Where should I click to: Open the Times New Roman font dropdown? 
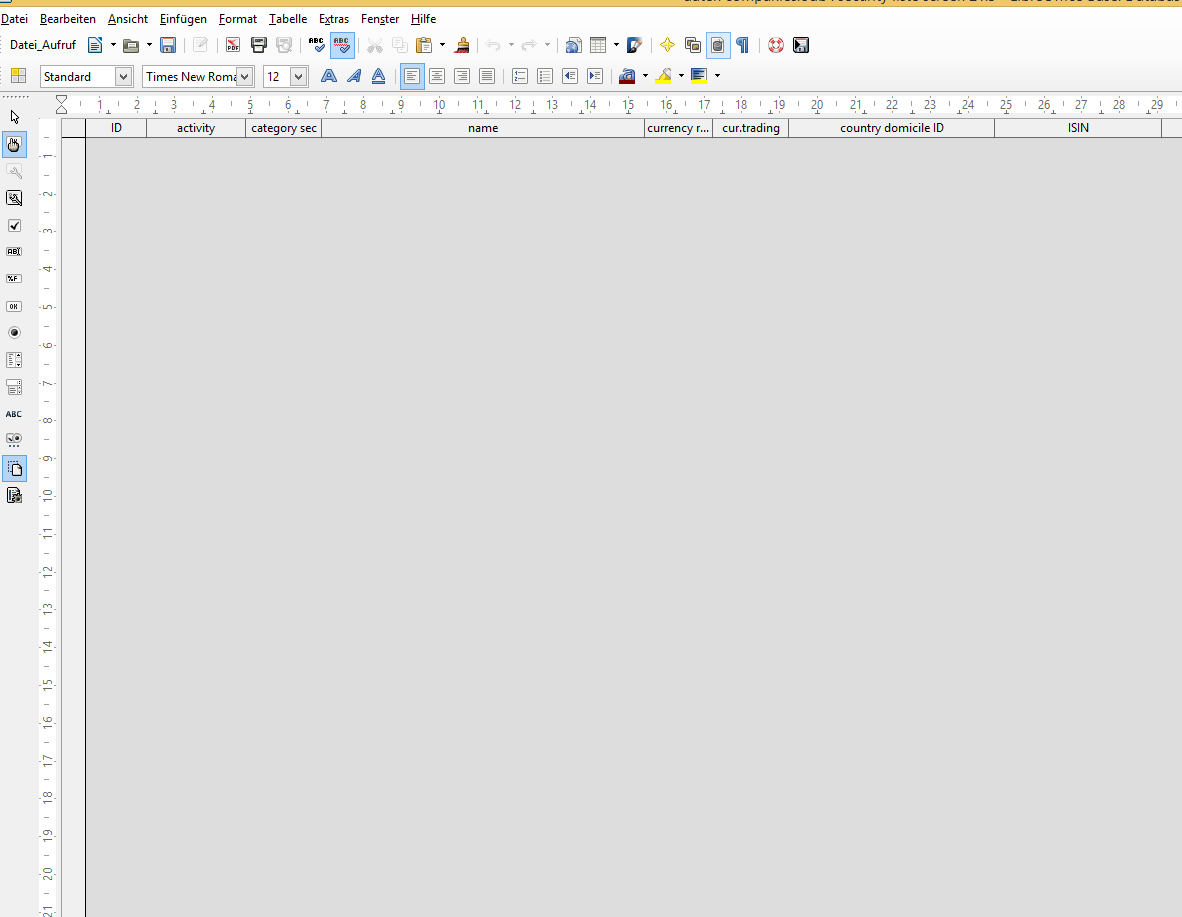[x=244, y=76]
